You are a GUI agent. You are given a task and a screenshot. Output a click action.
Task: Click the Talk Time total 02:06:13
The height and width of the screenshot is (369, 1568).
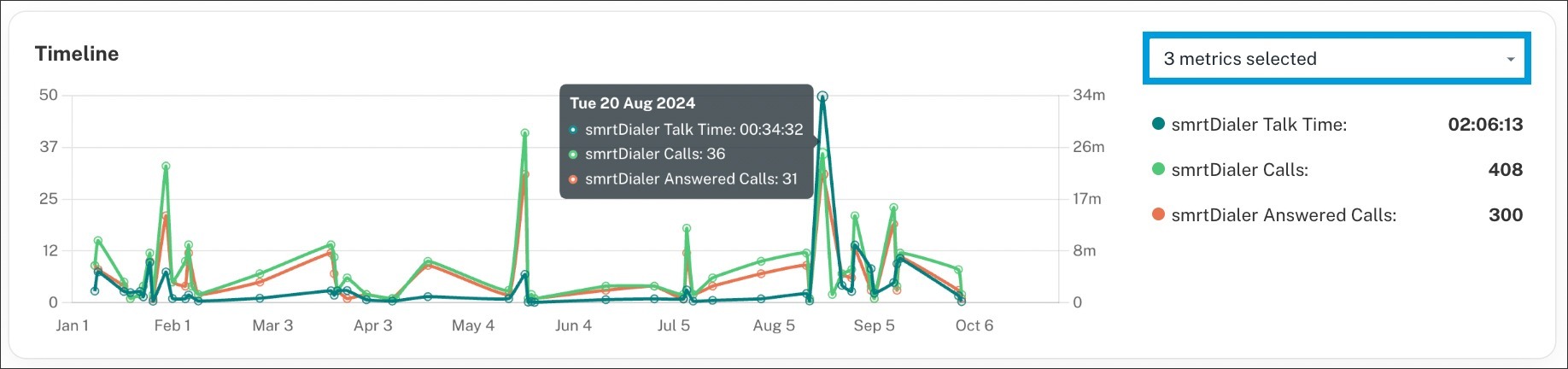pos(1485,125)
